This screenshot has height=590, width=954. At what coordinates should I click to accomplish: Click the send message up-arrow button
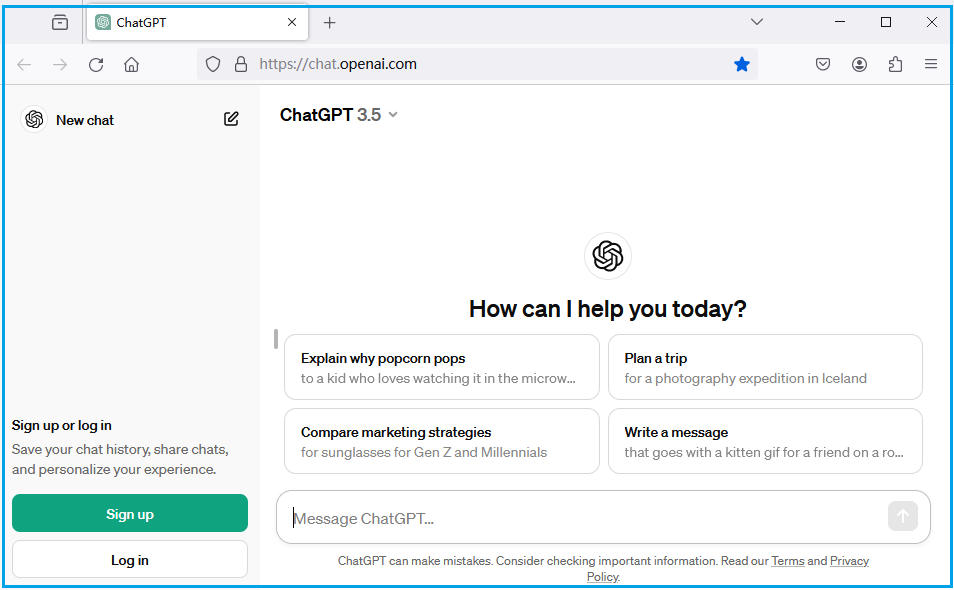[x=903, y=516]
